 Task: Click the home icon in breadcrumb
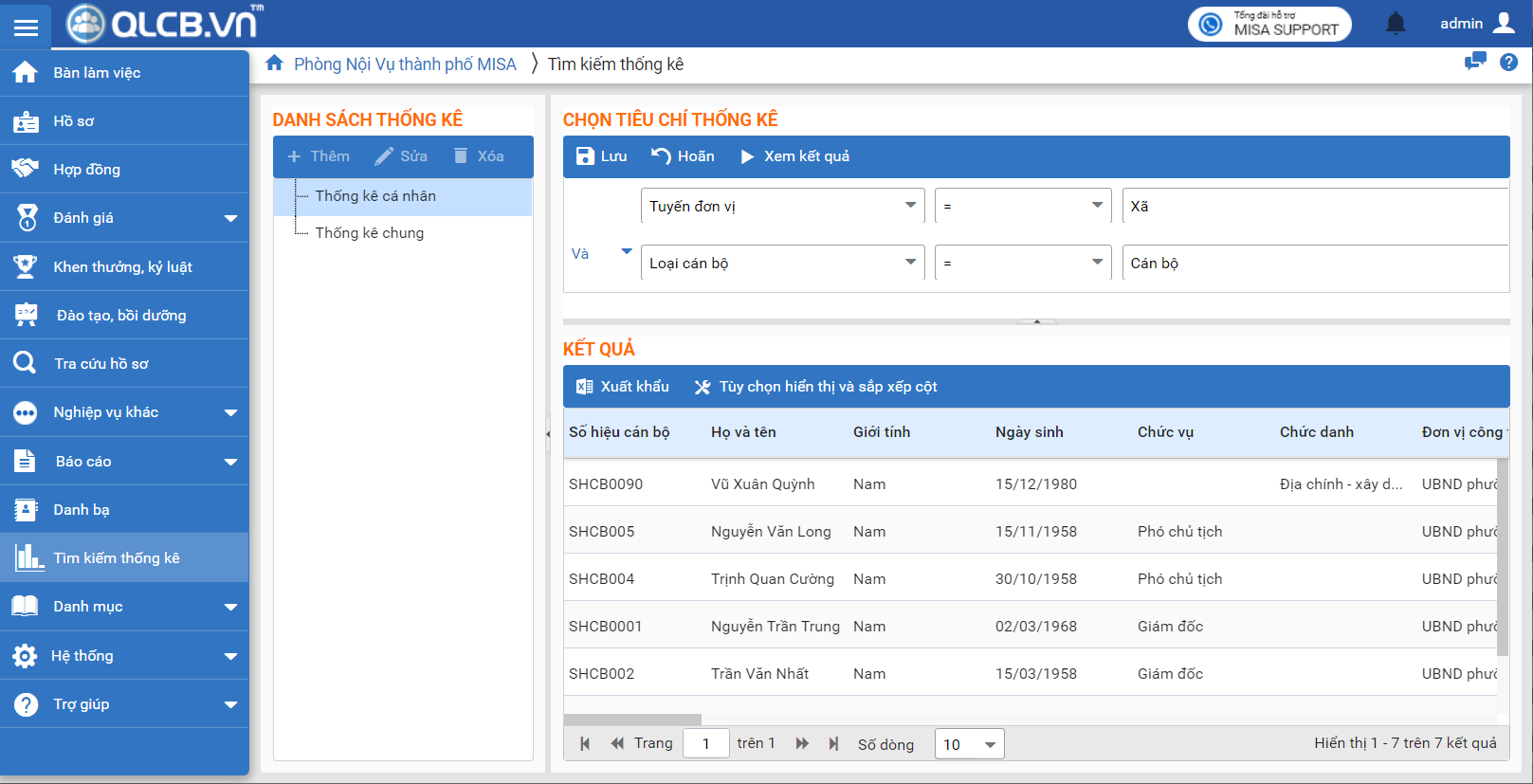coord(274,64)
